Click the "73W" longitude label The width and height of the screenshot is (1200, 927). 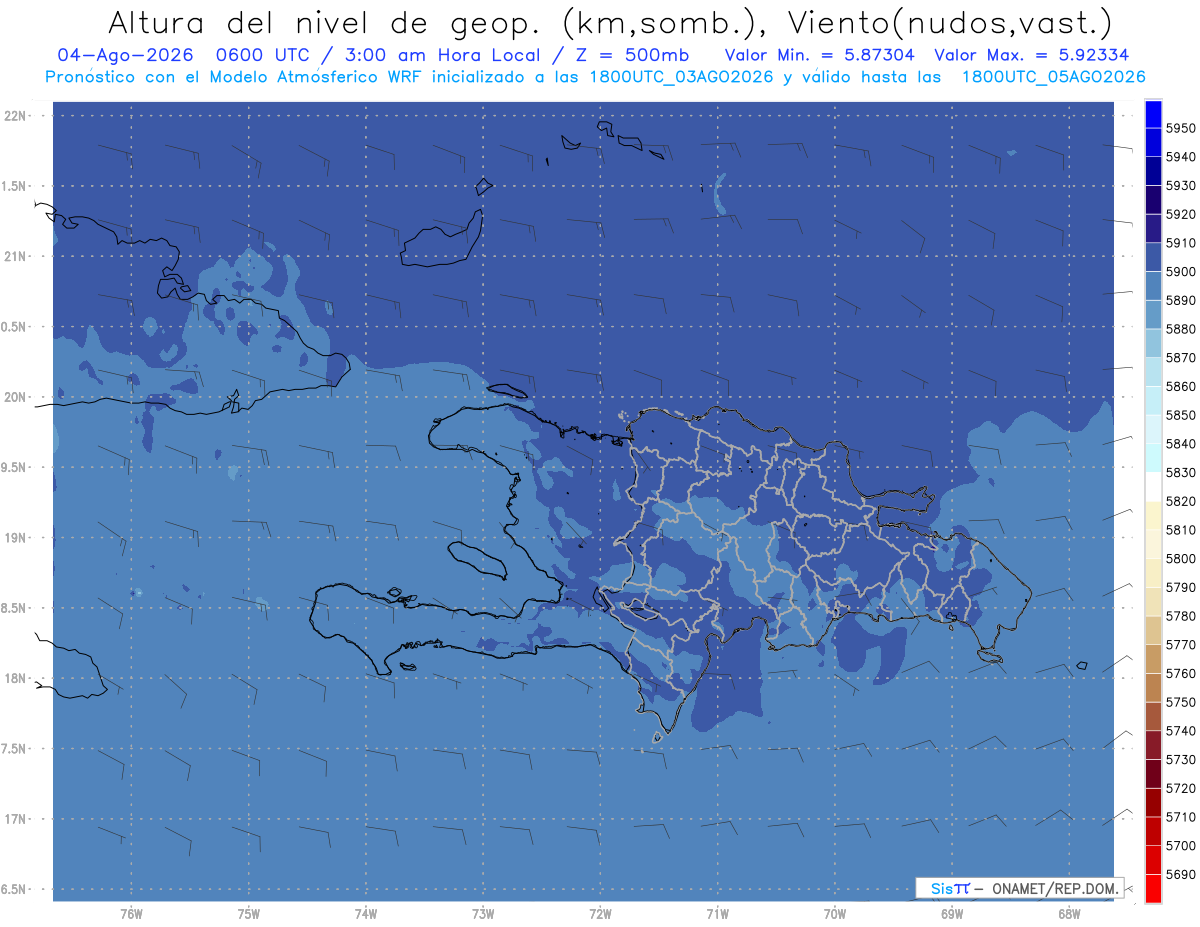pyautogui.click(x=483, y=914)
